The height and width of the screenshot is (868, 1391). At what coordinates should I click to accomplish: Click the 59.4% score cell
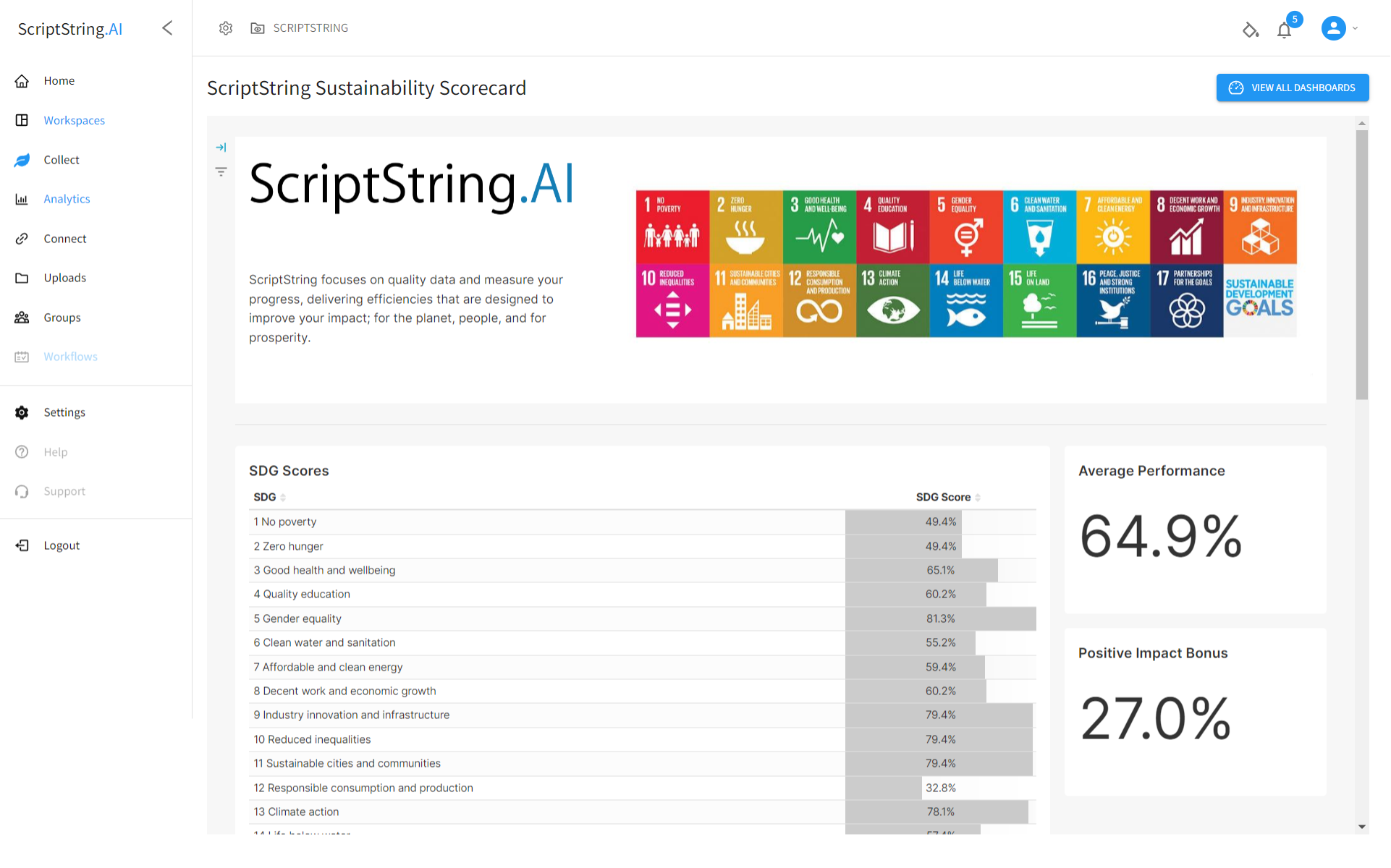(941, 668)
